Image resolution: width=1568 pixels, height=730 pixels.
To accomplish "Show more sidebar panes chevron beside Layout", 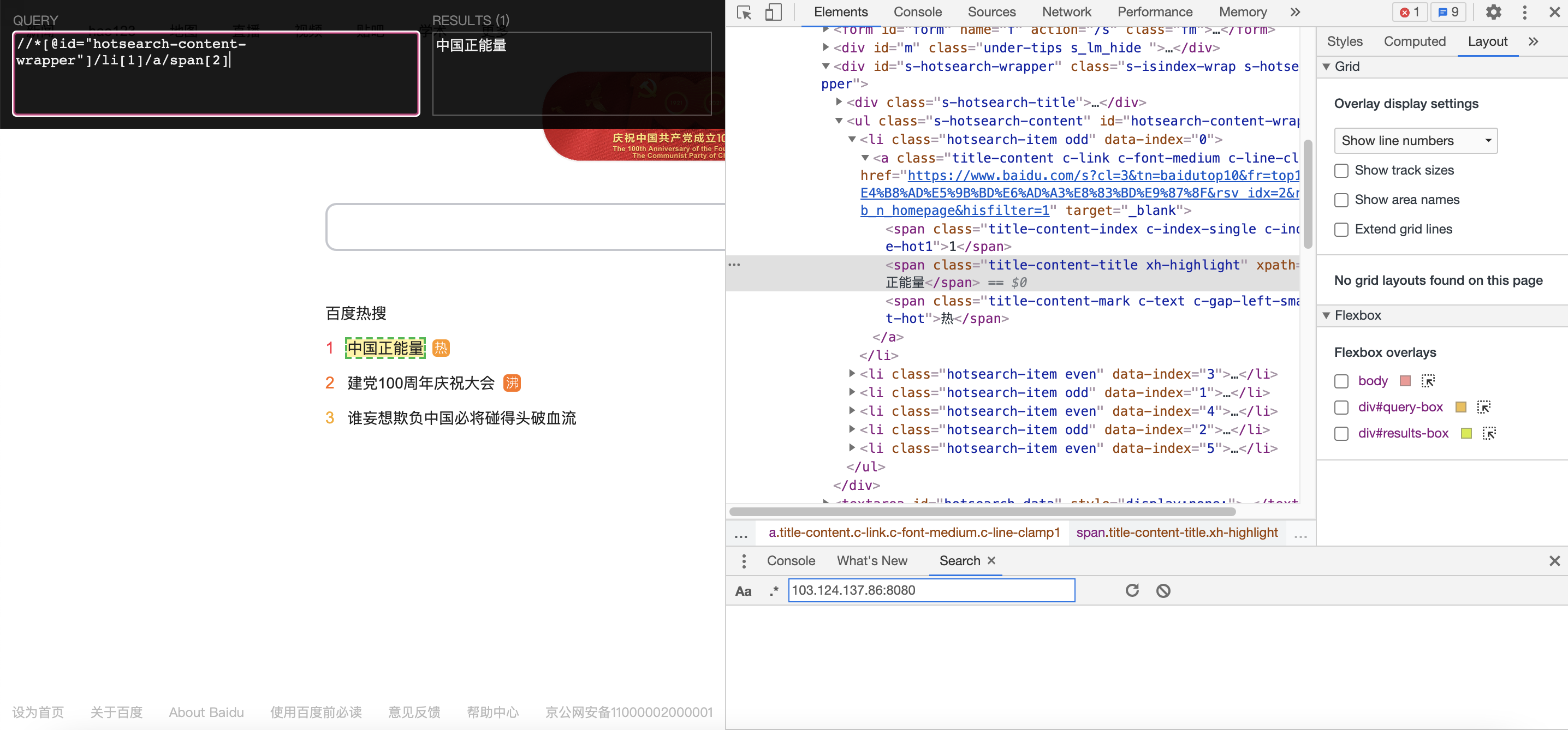I will click(1533, 41).
